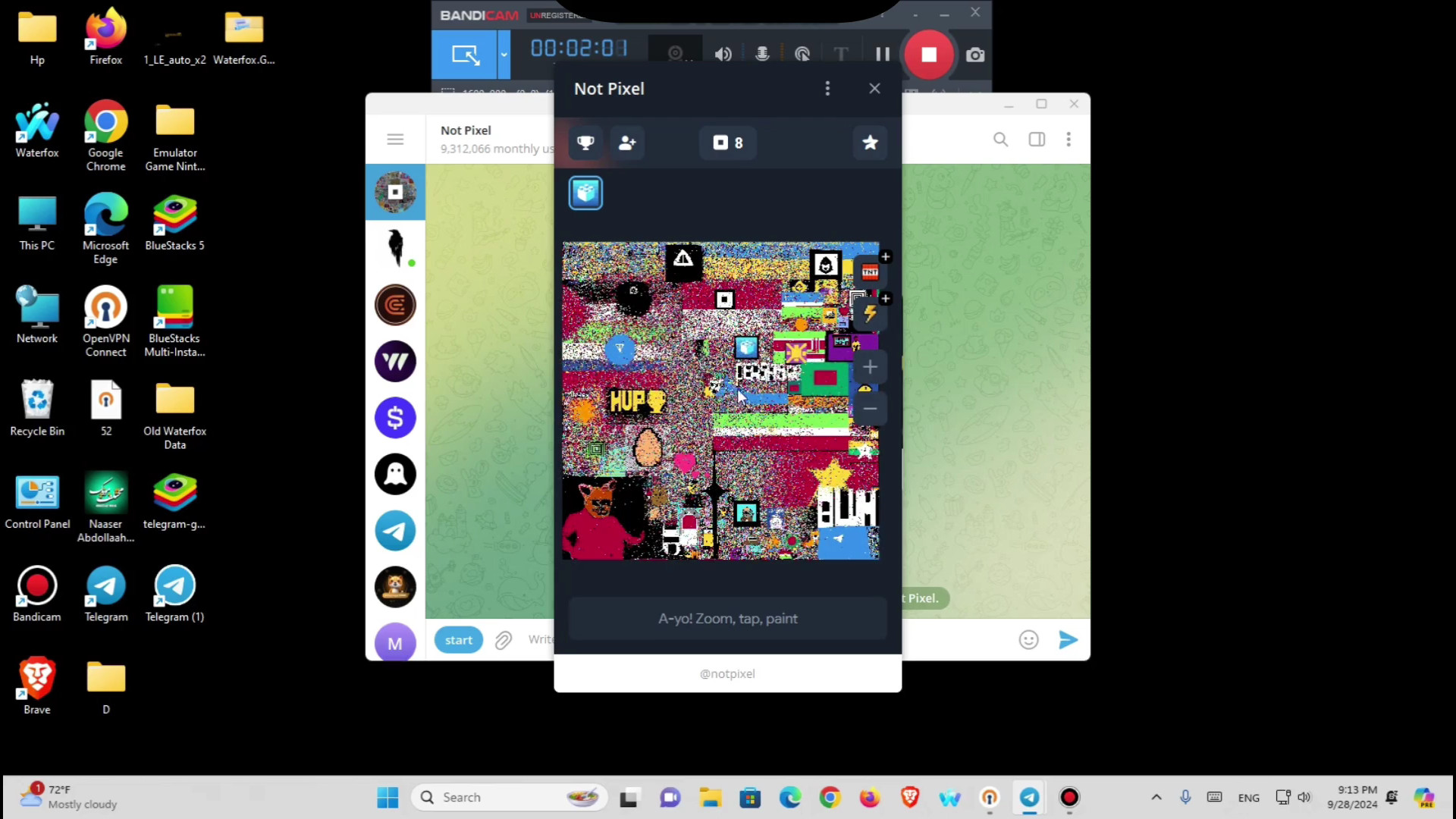Toggle Bandicam speaker sound icon
The width and height of the screenshot is (1456, 819).
point(723,55)
